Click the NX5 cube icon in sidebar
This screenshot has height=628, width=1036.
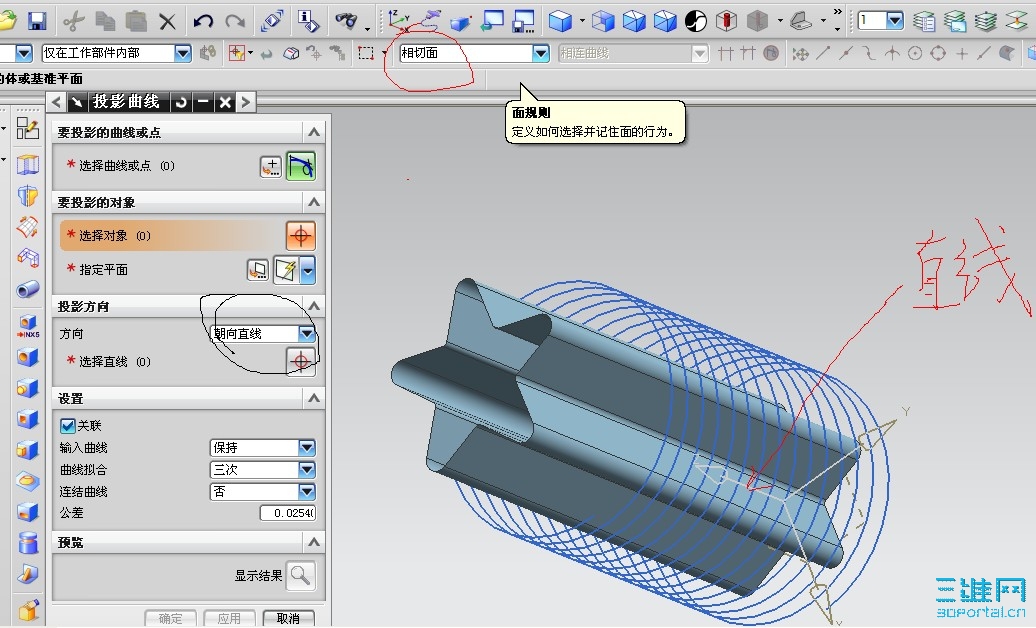(28, 326)
